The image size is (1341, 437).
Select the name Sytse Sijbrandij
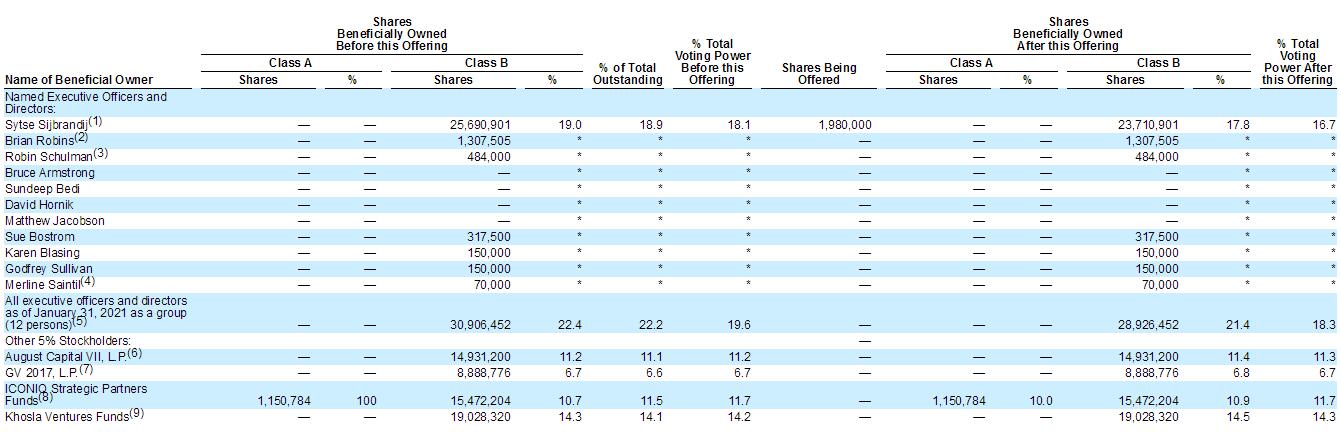click(47, 126)
